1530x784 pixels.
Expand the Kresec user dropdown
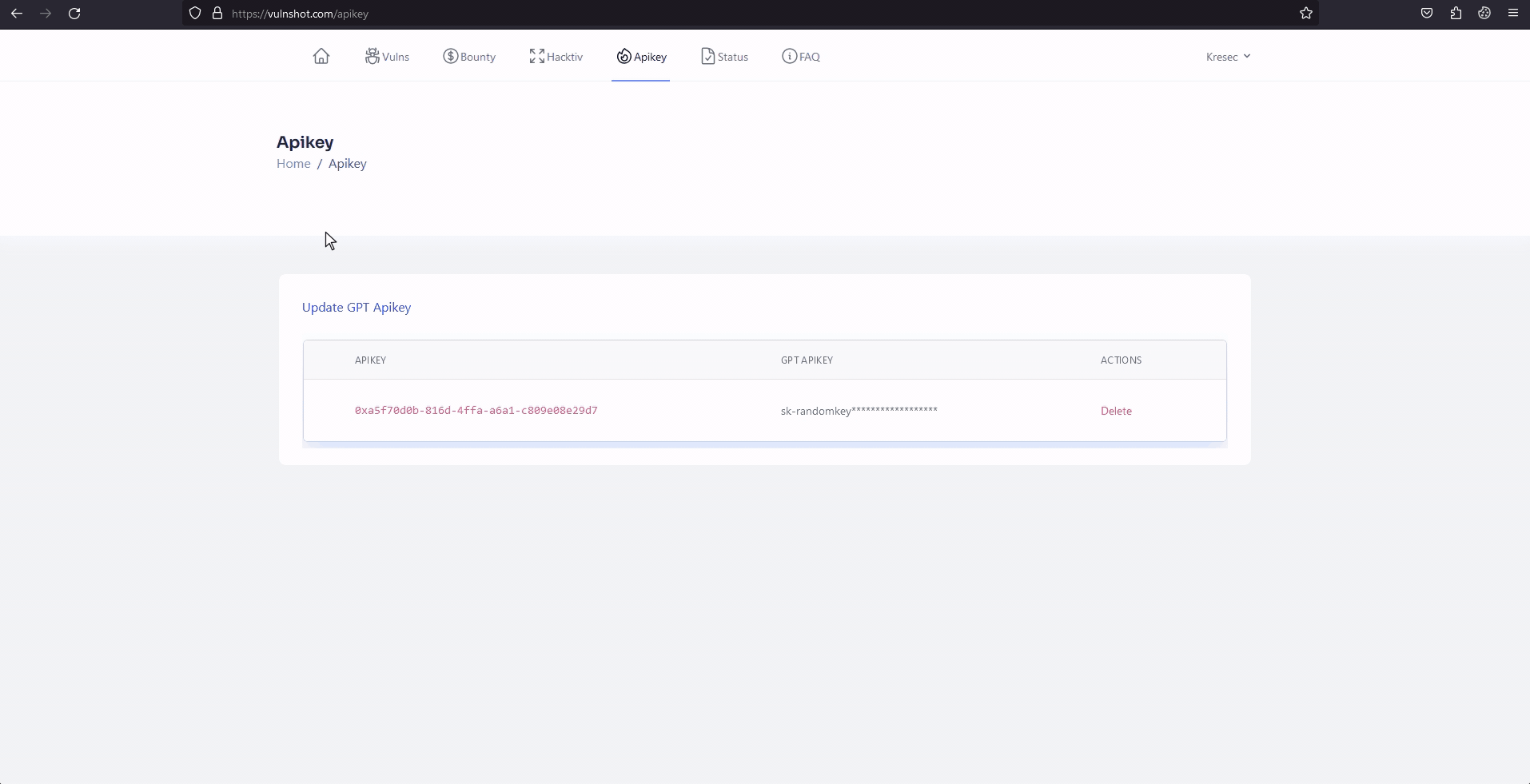1229,57
